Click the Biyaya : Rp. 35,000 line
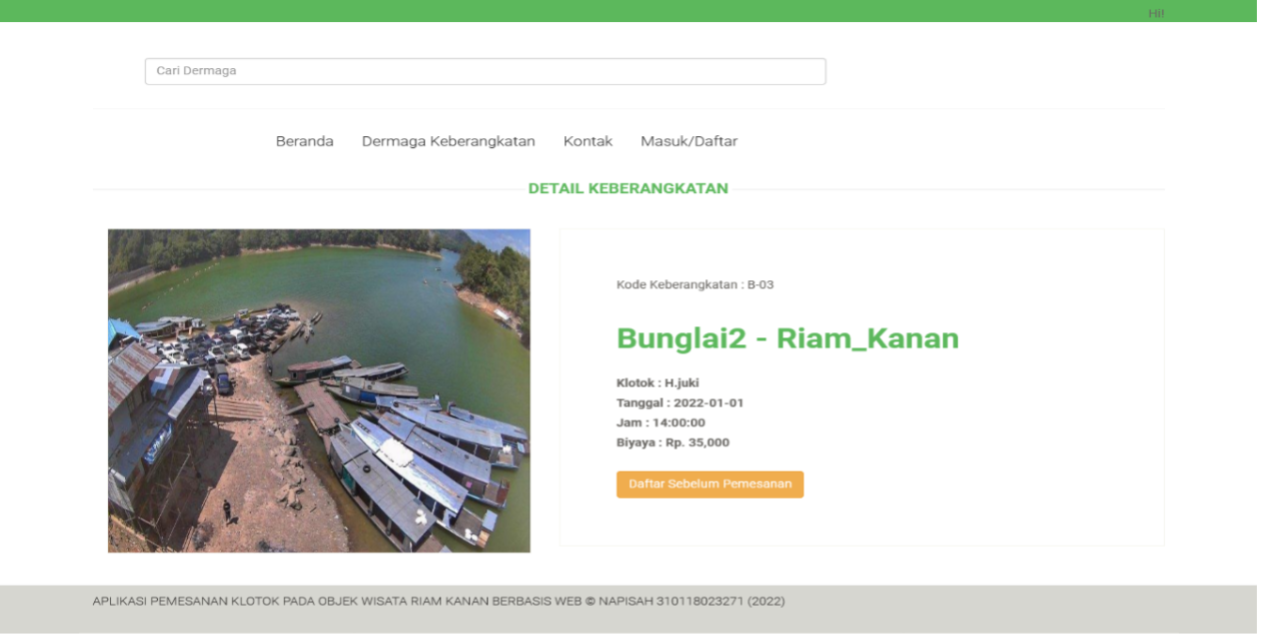Viewport: 1261px width, 638px height. coord(673,443)
